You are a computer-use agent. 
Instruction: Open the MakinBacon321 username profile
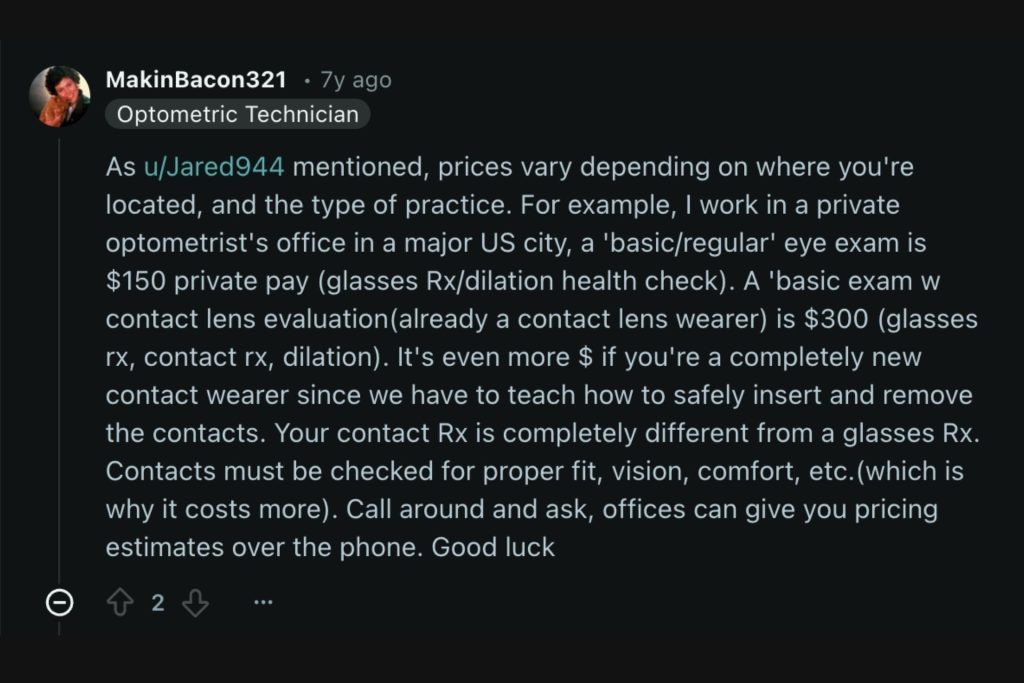coord(196,80)
